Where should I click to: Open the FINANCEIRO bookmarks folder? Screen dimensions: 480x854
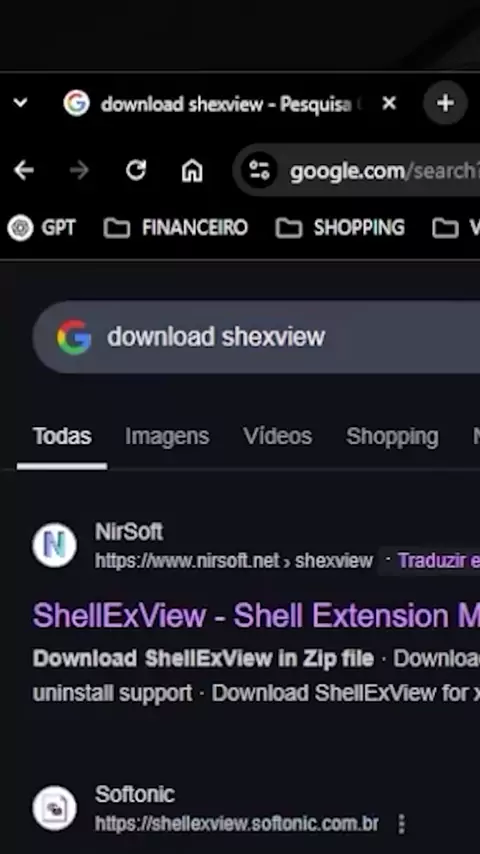pos(175,228)
